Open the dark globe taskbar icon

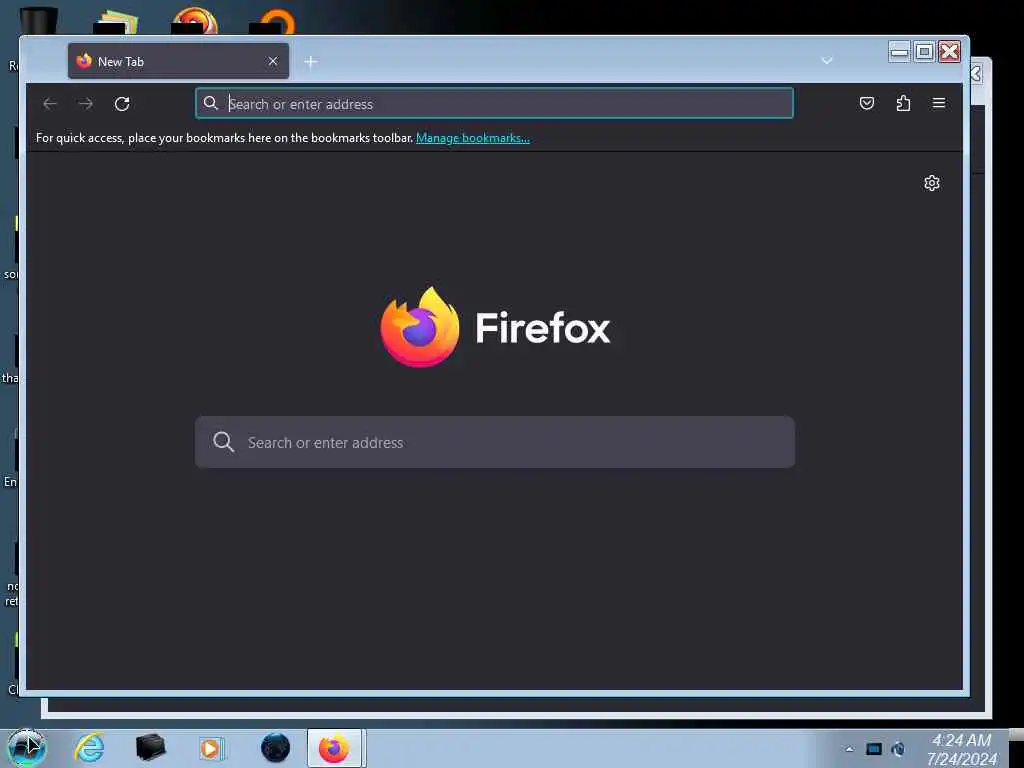[275, 748]
